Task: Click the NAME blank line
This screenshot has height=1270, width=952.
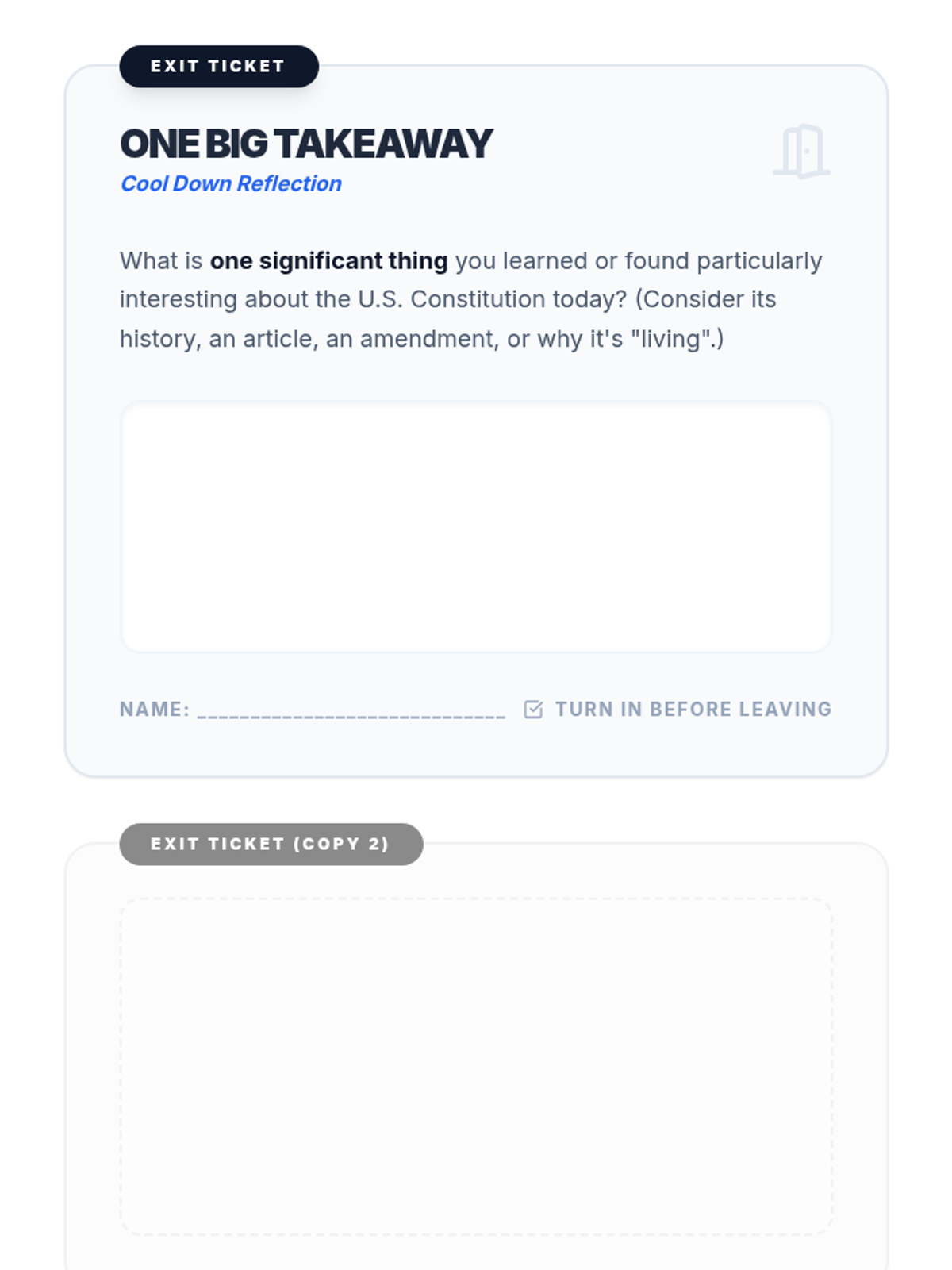Action: click(x=351, y=710)
